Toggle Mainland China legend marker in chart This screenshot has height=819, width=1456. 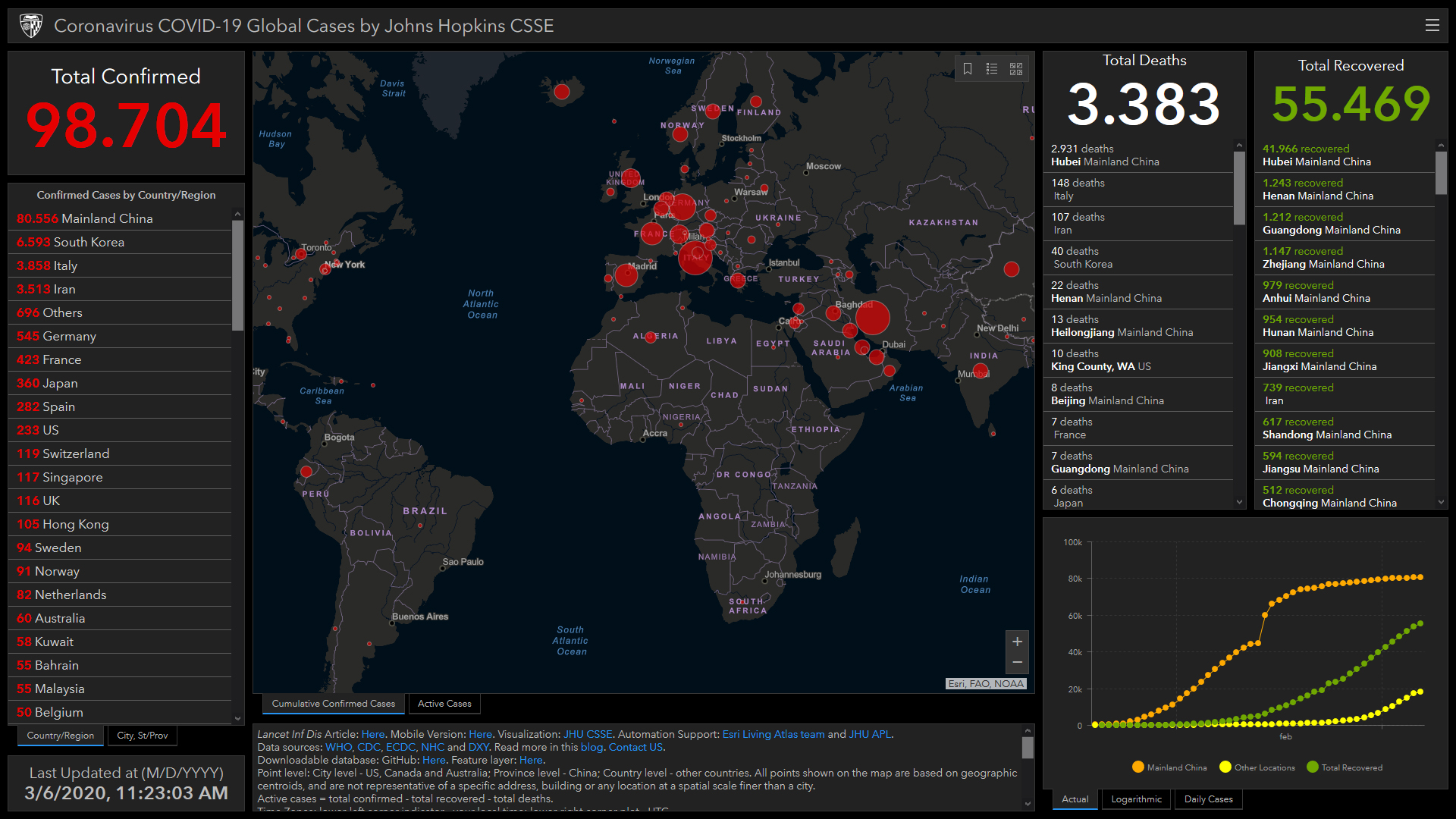click(1137, 767)
